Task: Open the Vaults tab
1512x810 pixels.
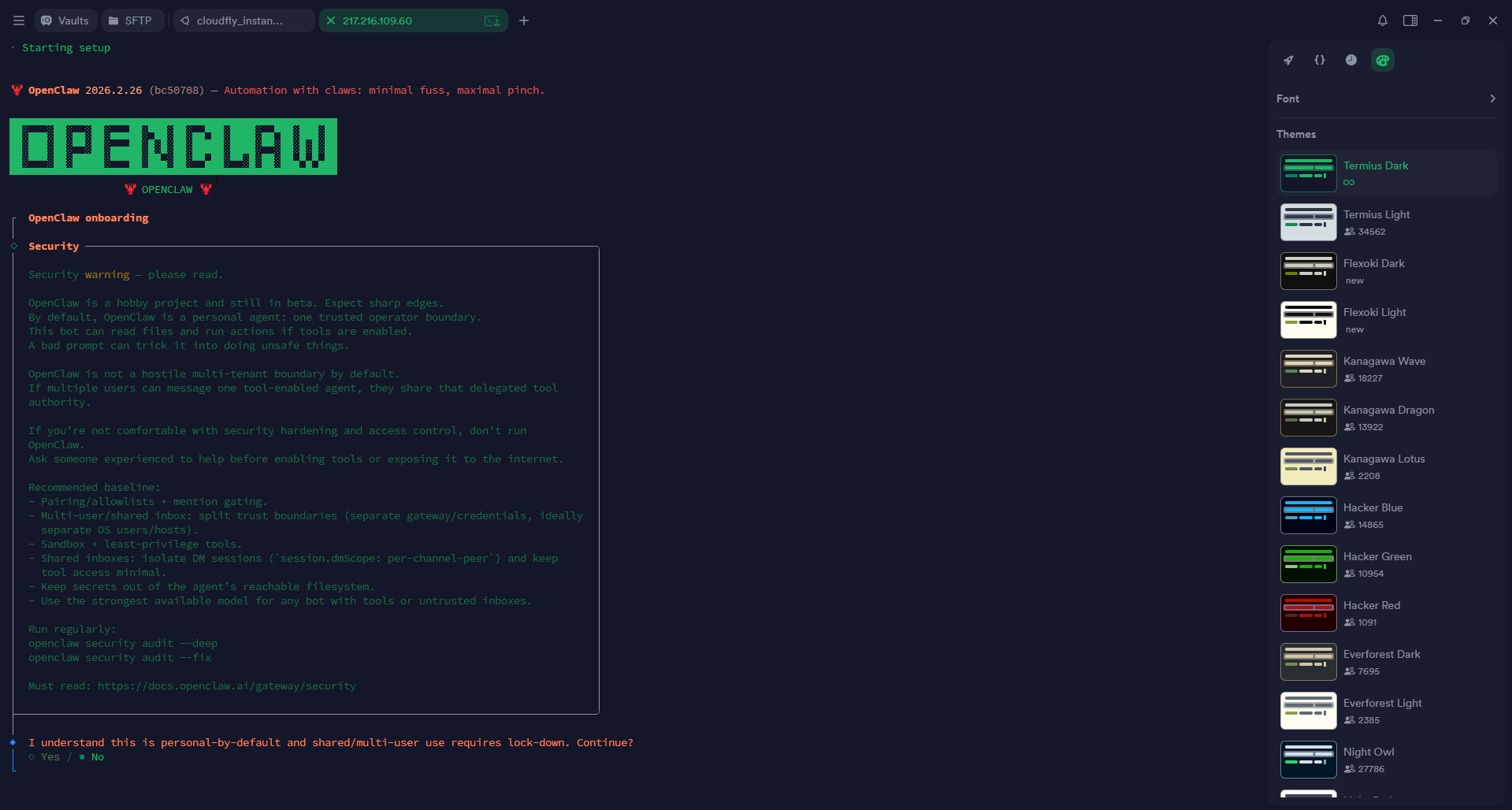Action: tap(66, 20)
